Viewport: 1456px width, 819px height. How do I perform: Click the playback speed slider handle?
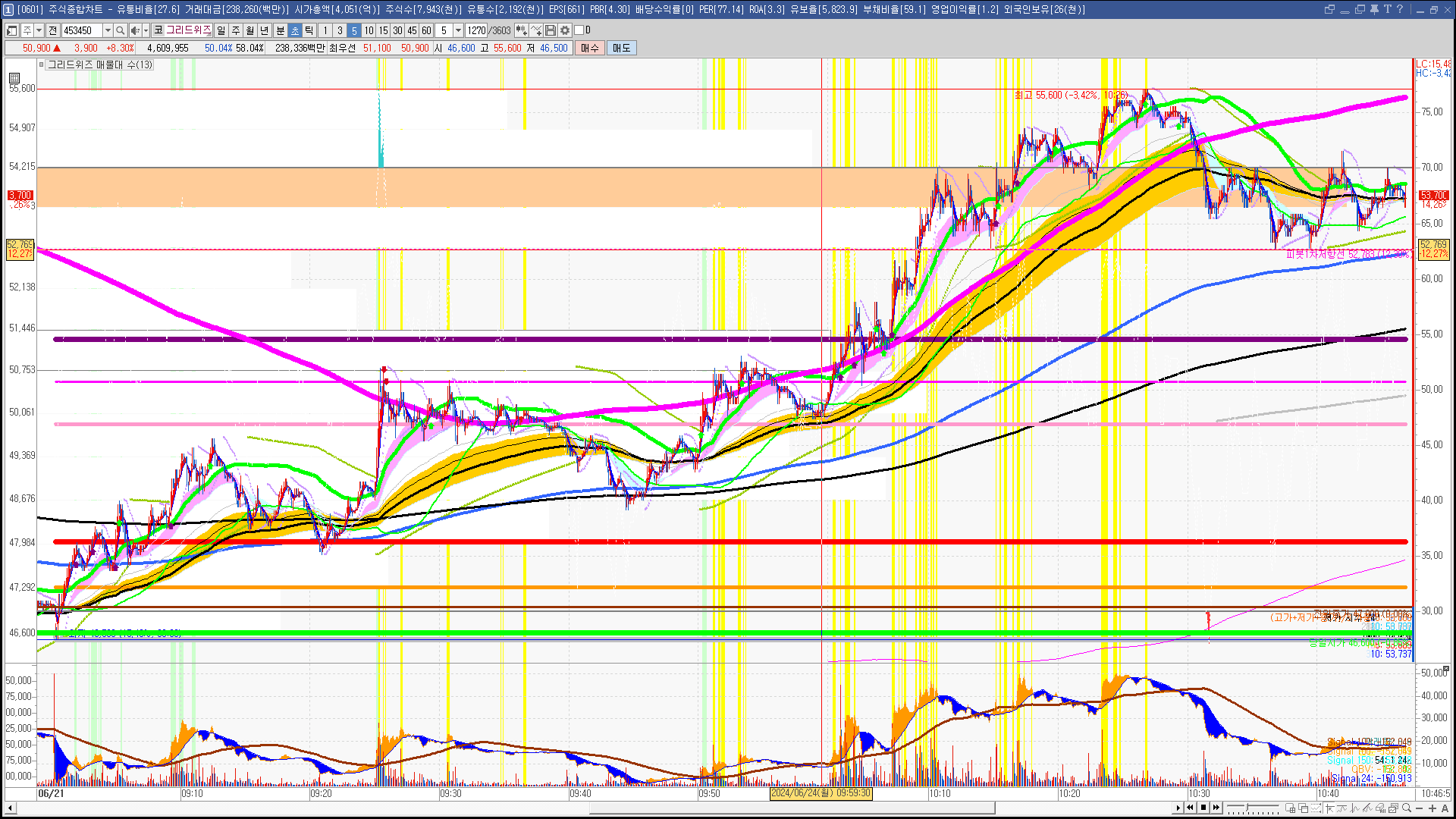[1247, 807]
